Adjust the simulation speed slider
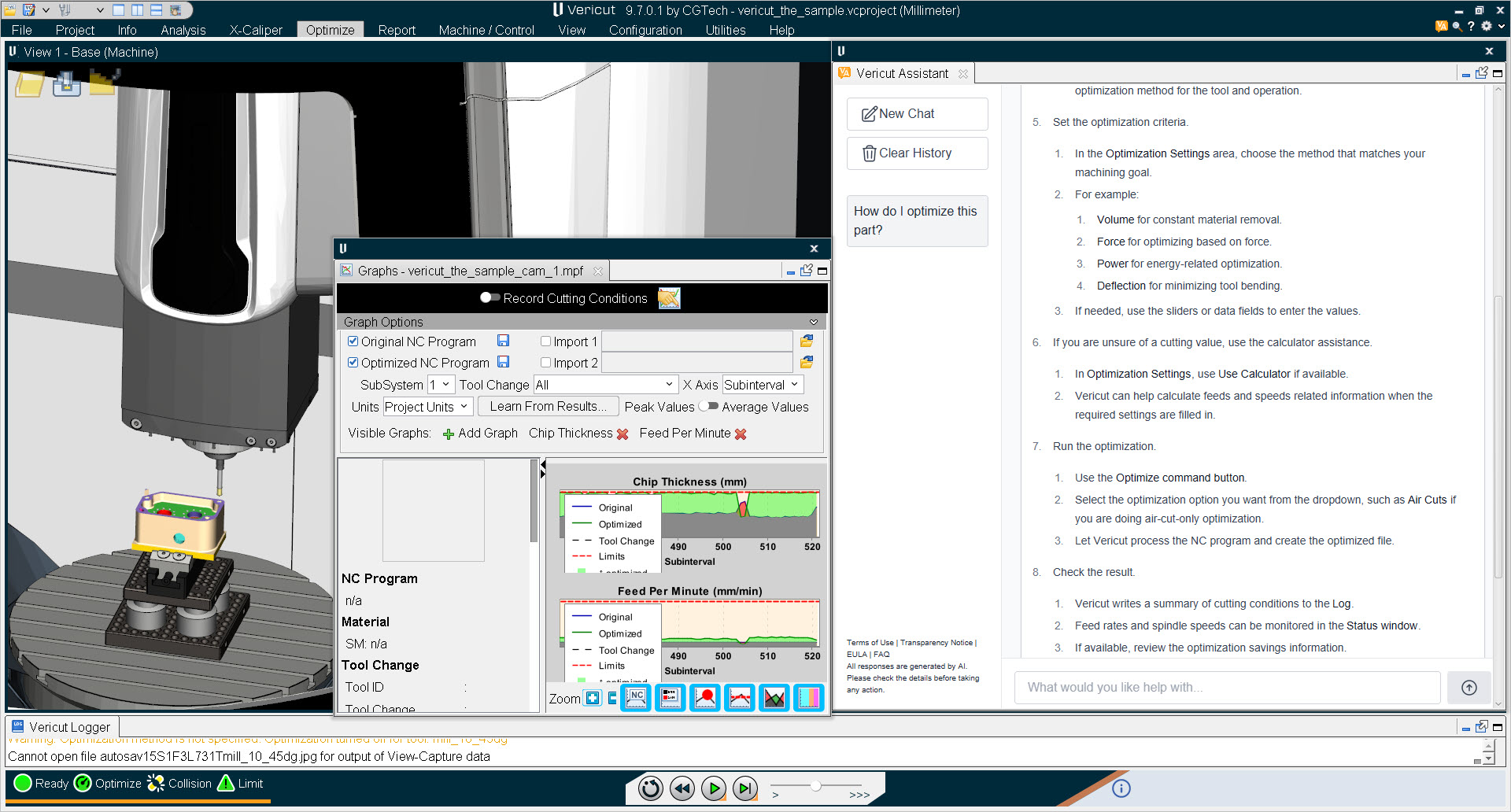 [x=816, y=785]
